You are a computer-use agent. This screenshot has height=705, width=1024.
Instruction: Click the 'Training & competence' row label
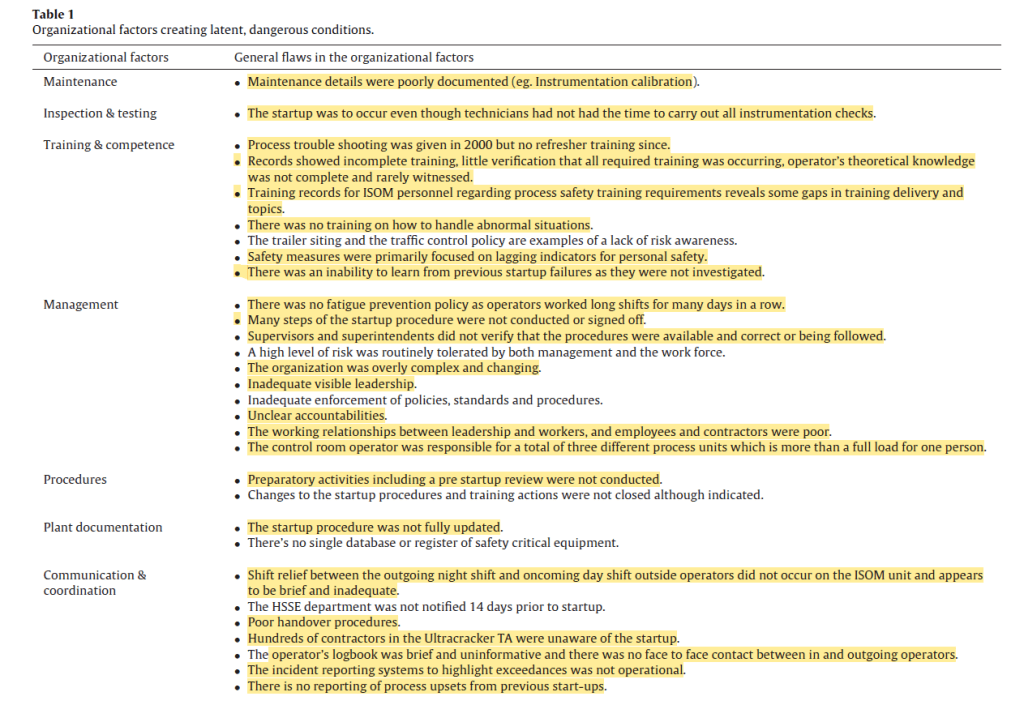(108, 146)
